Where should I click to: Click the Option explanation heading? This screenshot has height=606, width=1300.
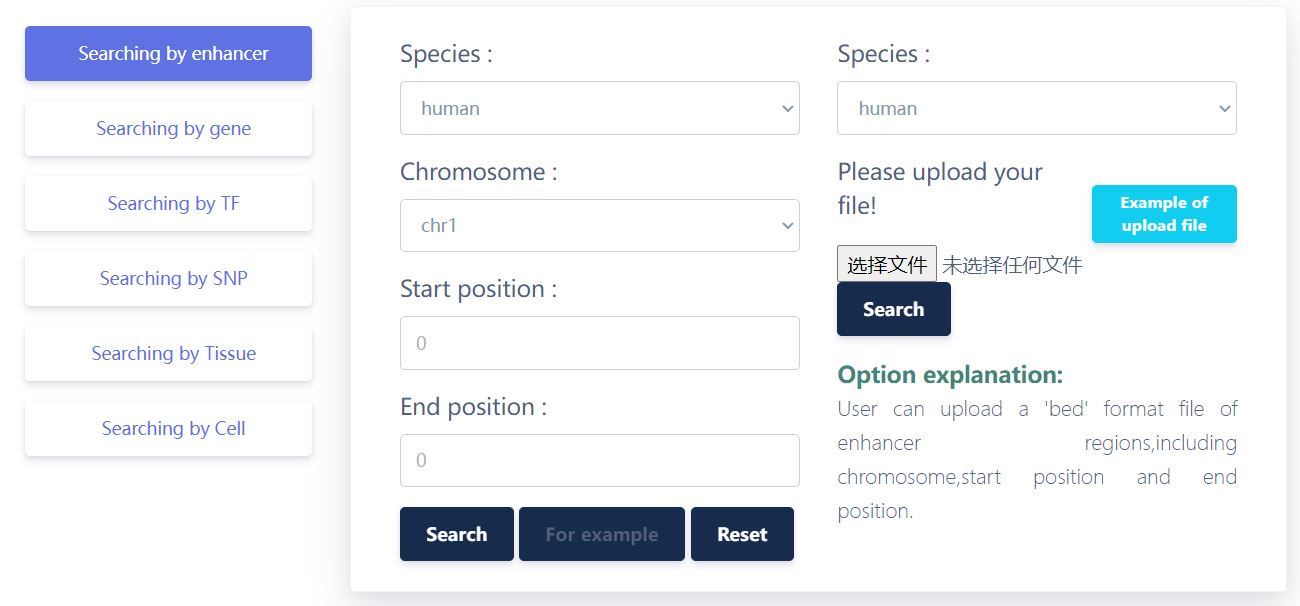point(949,375)
